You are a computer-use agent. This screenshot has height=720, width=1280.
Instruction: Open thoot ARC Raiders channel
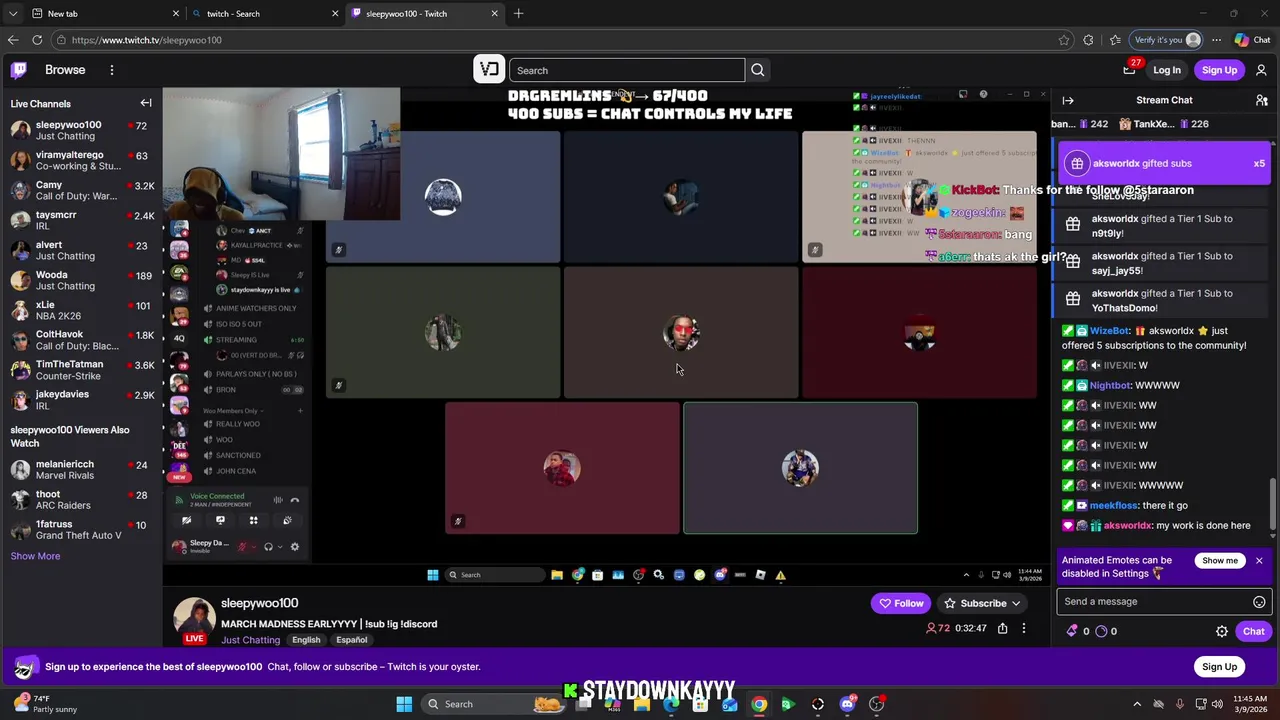point(81,500)
